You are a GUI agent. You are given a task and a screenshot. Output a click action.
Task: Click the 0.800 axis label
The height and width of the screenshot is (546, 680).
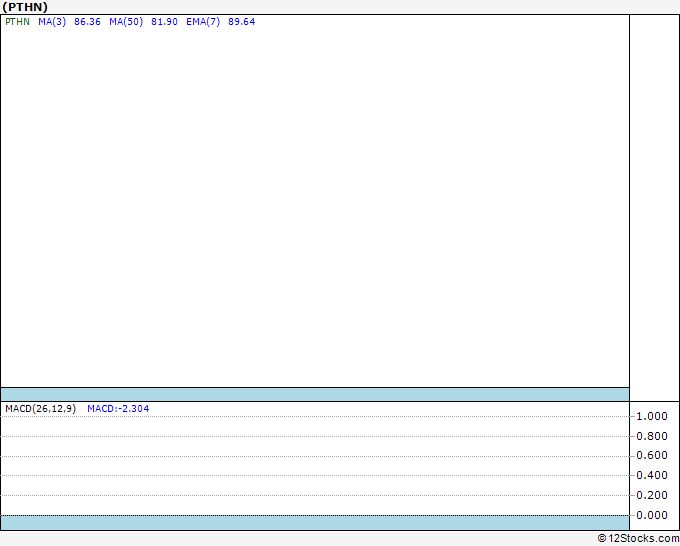[x=652, y=436]
